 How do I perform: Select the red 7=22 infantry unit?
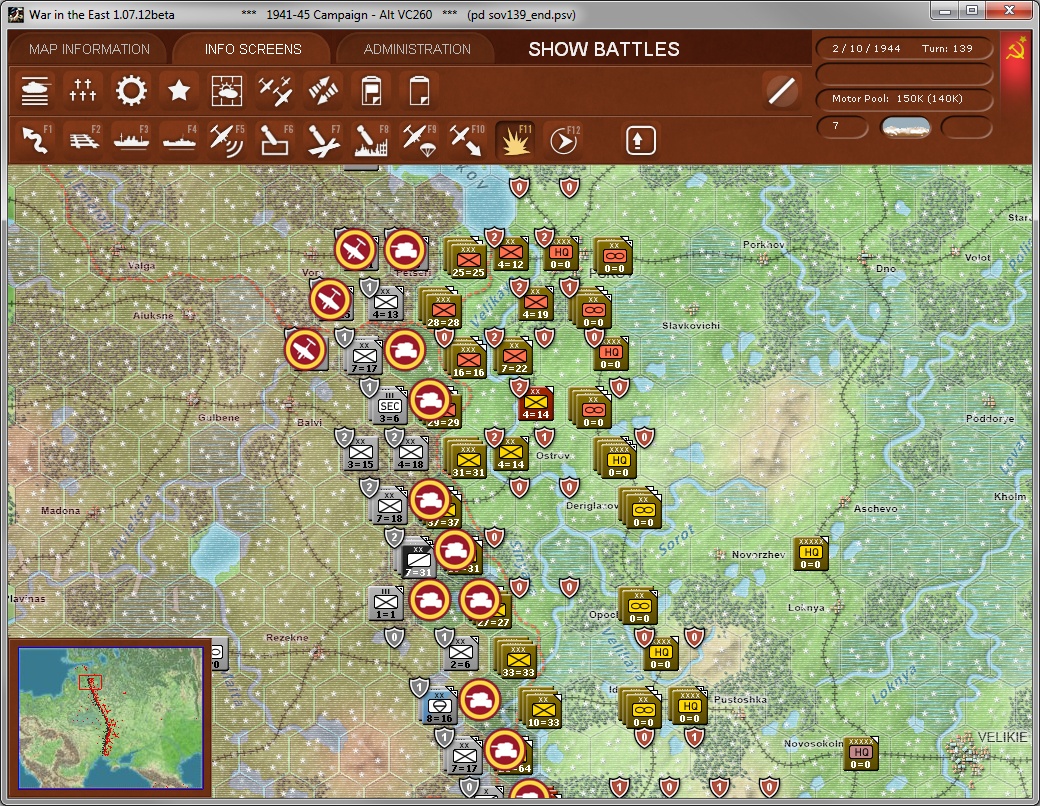514,357
